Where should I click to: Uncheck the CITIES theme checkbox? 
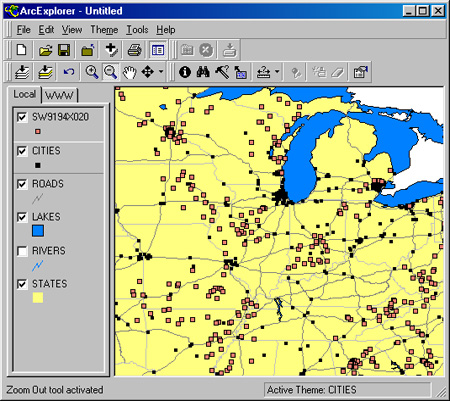22,151
